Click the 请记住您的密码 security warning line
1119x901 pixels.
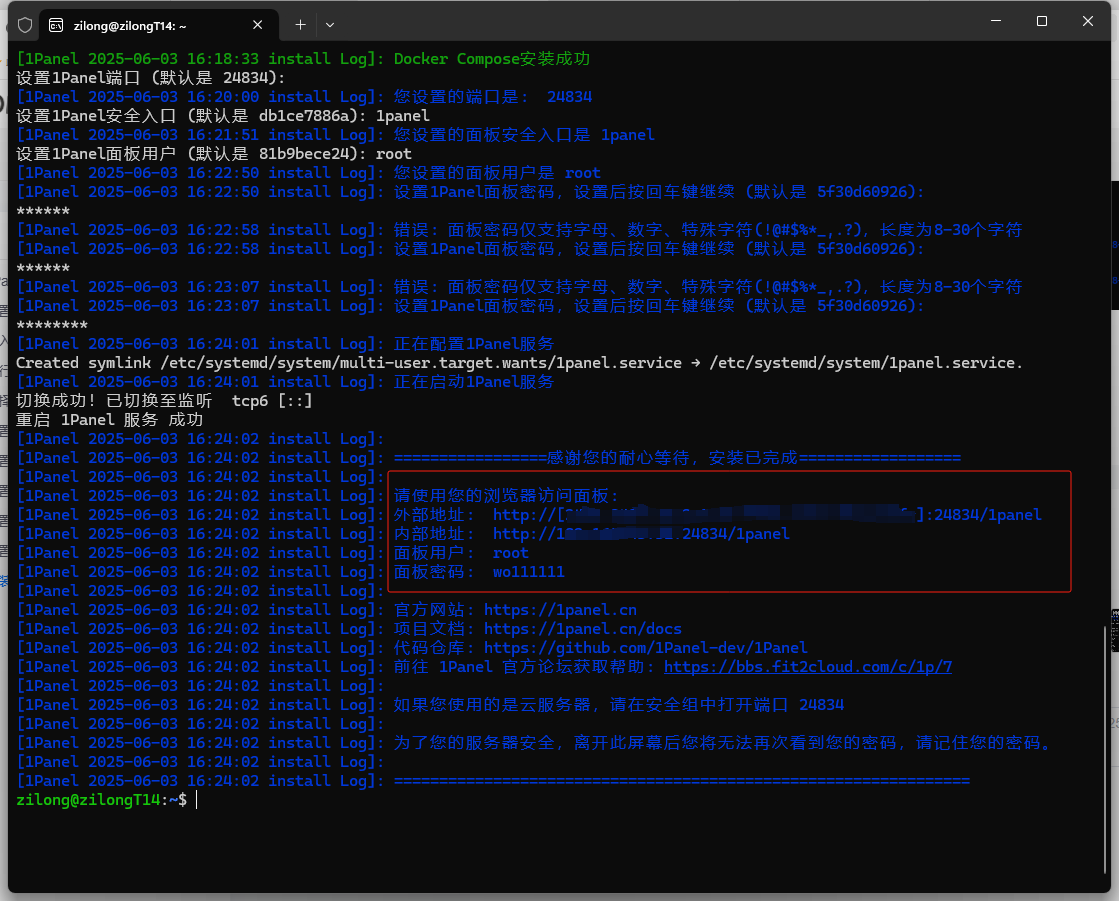(x=535, y=743)
